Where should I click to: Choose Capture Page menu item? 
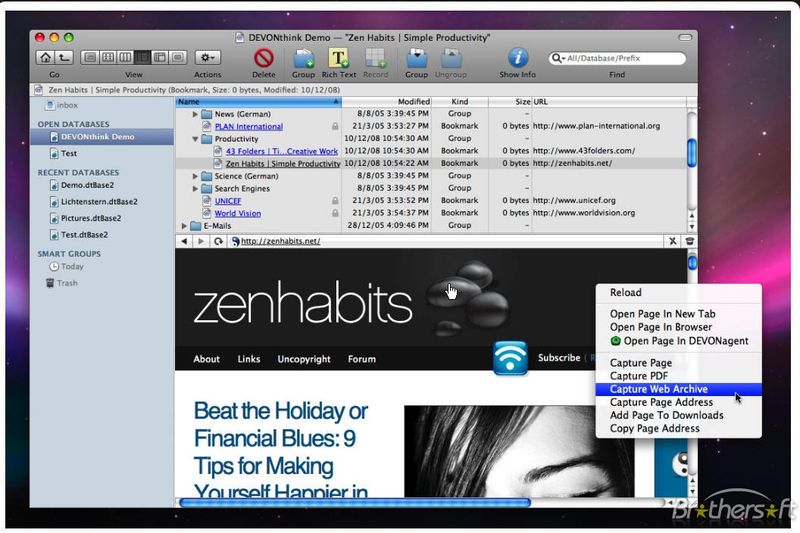679,363
